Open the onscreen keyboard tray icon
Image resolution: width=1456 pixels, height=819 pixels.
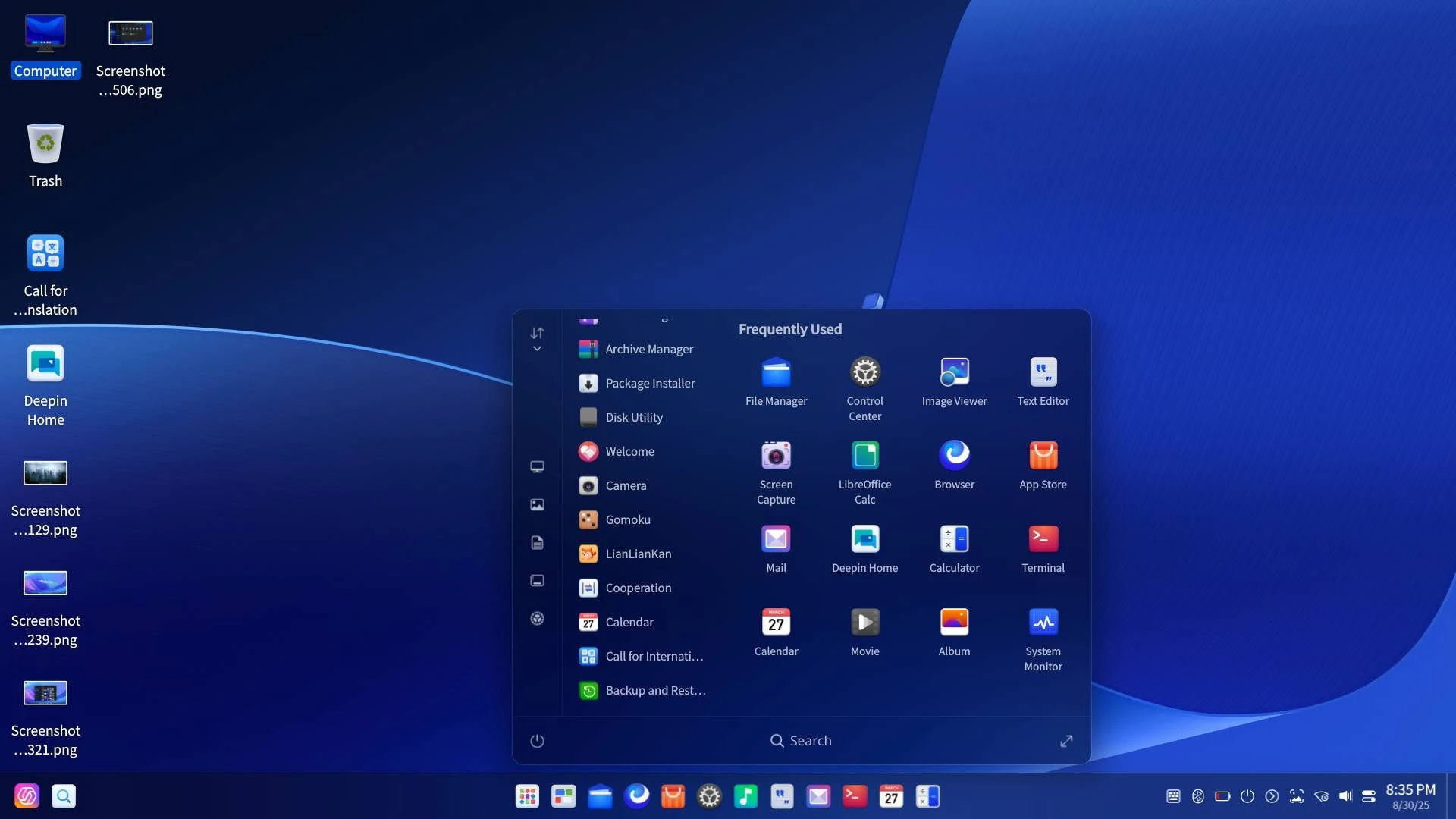click(1173, 796)
